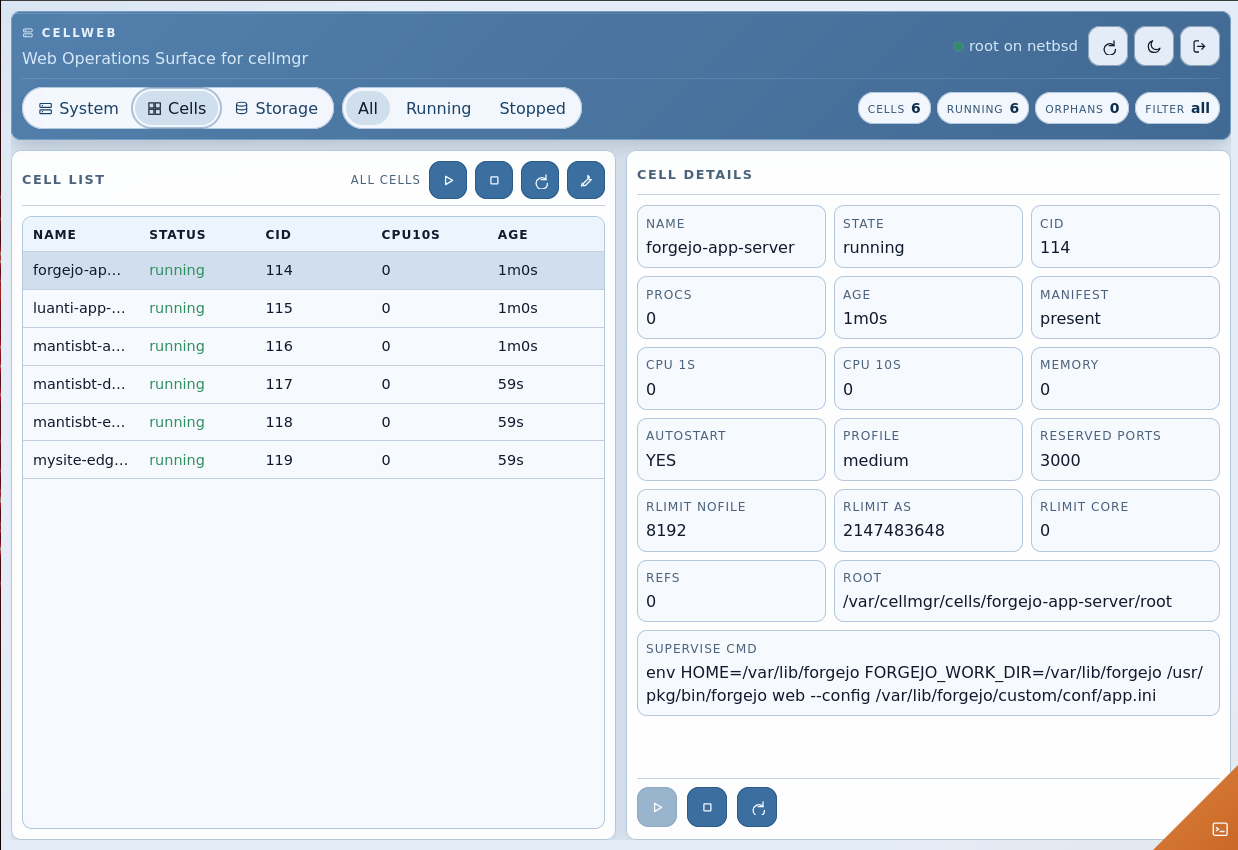The height and width of the screenshot is (850, 1238).
Task: Stop all cells with the square icon
Action: 494,180
